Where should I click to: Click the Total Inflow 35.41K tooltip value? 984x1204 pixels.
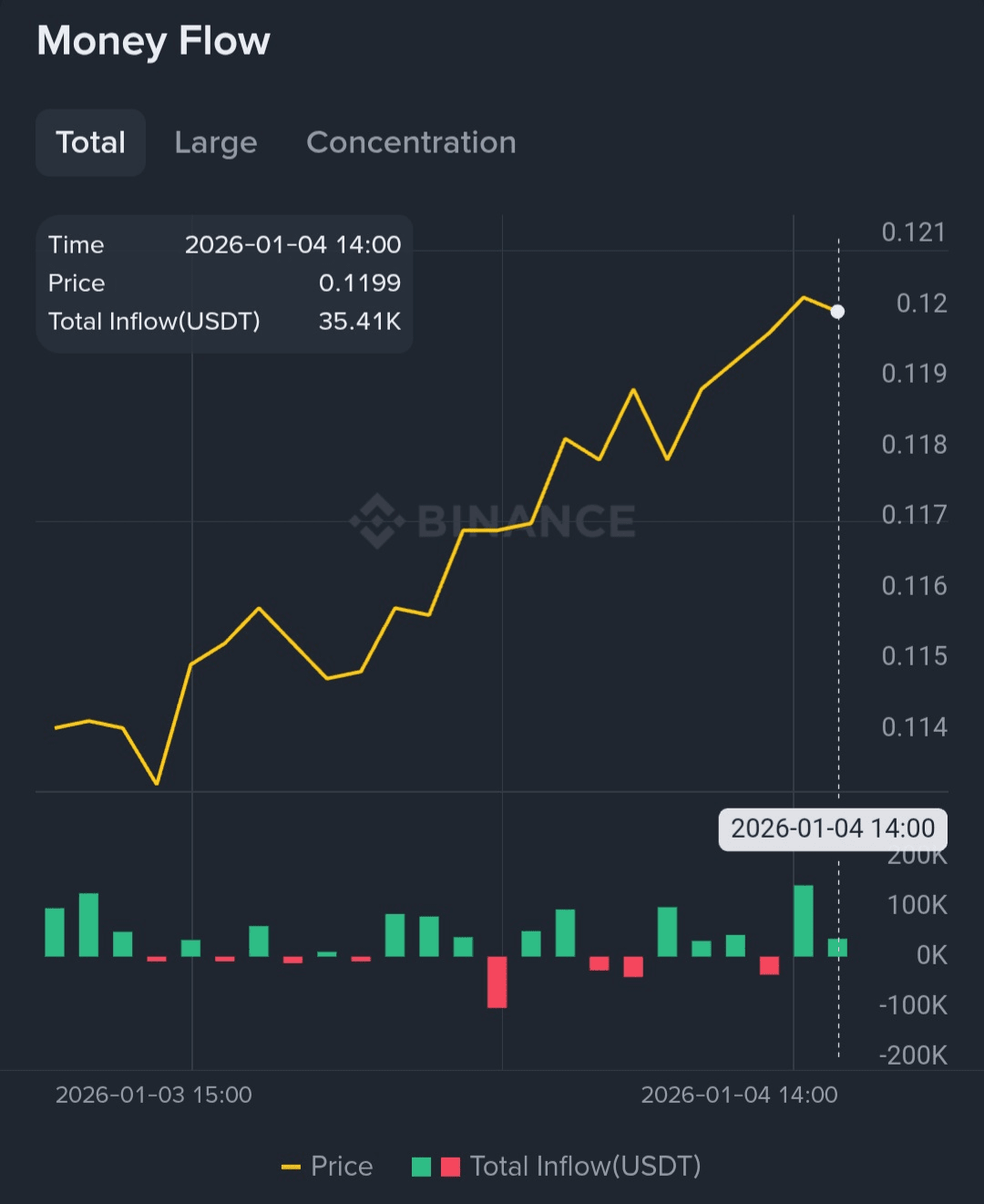[359, 321]
